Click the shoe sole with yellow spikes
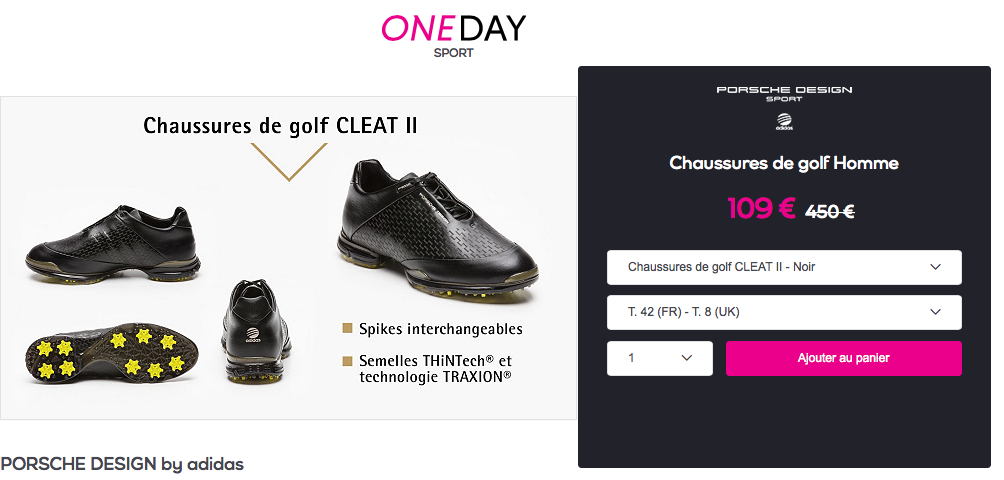 click(112, 352)
